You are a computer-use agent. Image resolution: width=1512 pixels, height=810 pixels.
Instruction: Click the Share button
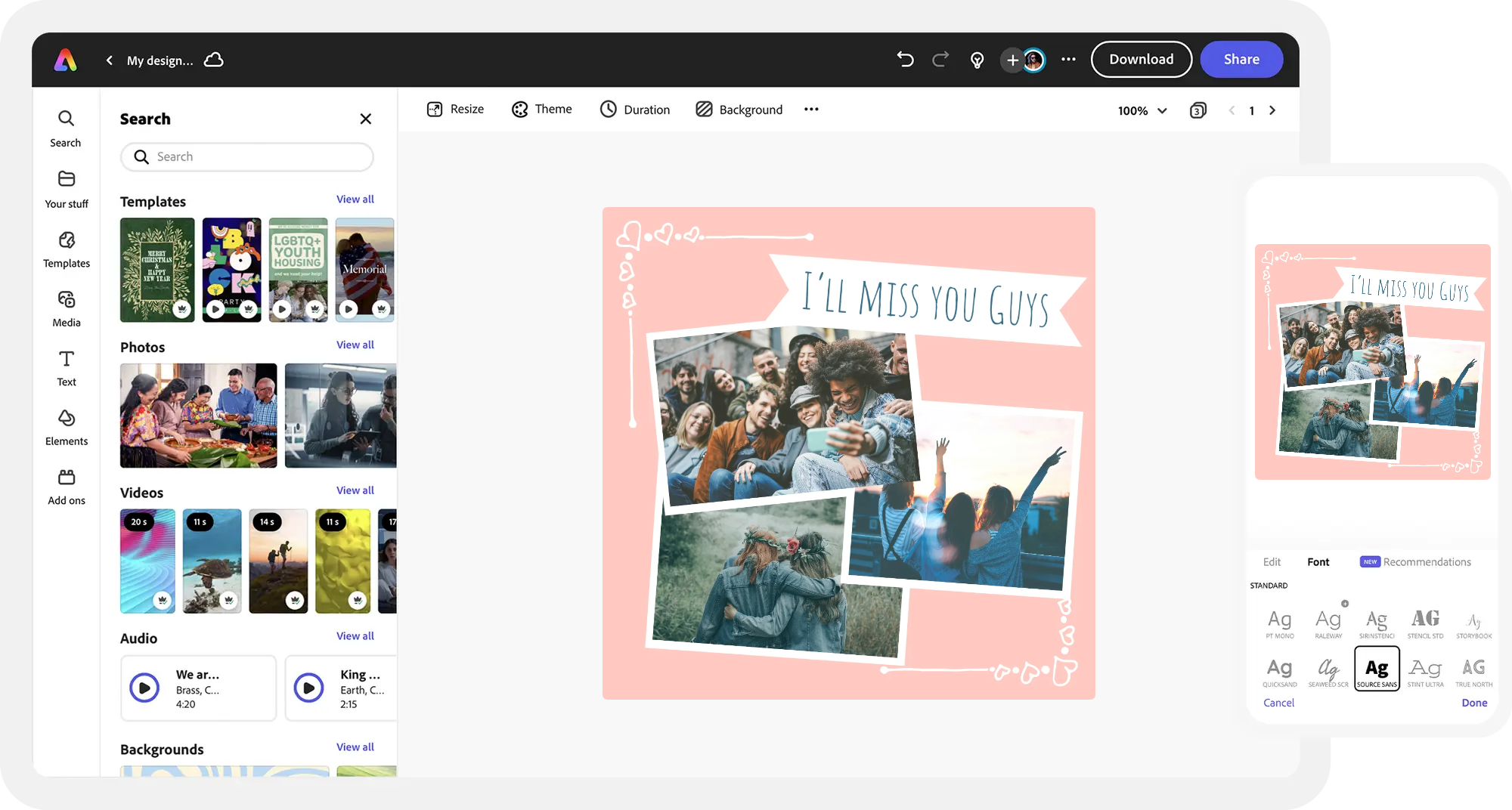(x=1241, y=59)
